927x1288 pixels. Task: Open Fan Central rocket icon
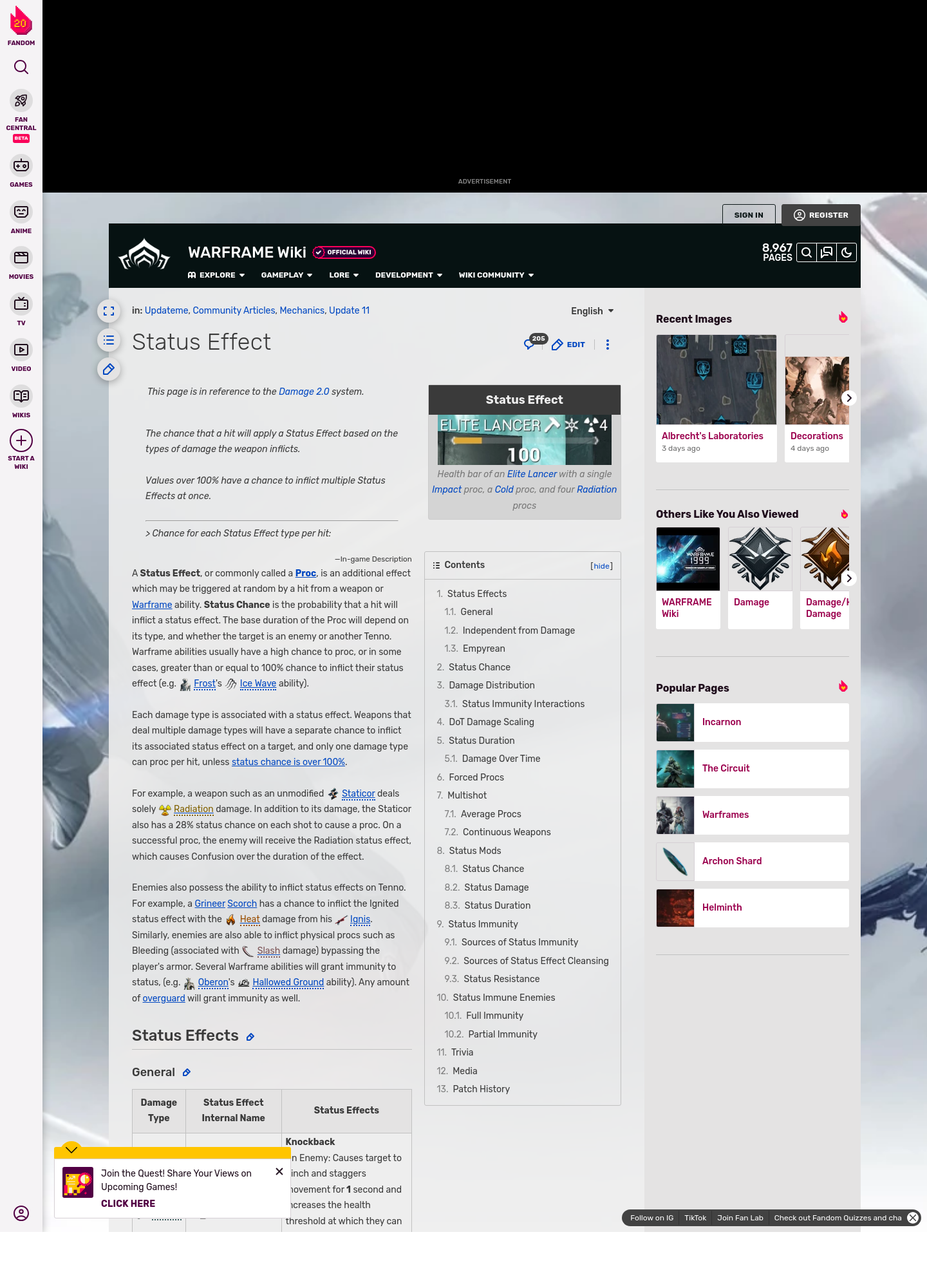21,101
